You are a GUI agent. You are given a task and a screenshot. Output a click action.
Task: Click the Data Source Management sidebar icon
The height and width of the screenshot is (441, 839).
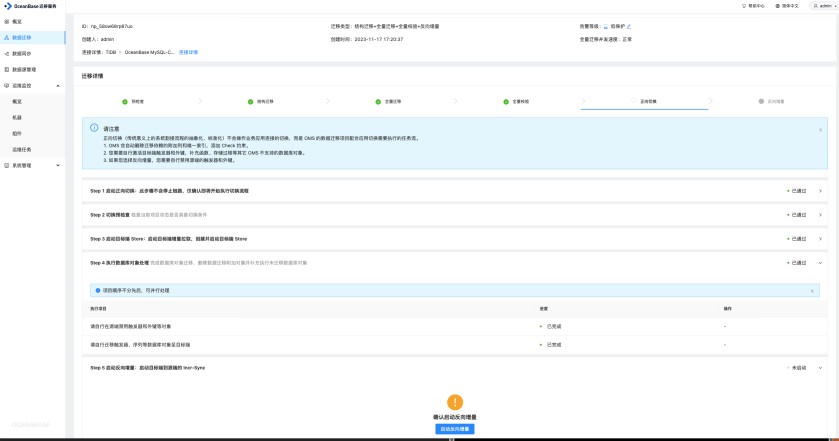tap(6, 70)
